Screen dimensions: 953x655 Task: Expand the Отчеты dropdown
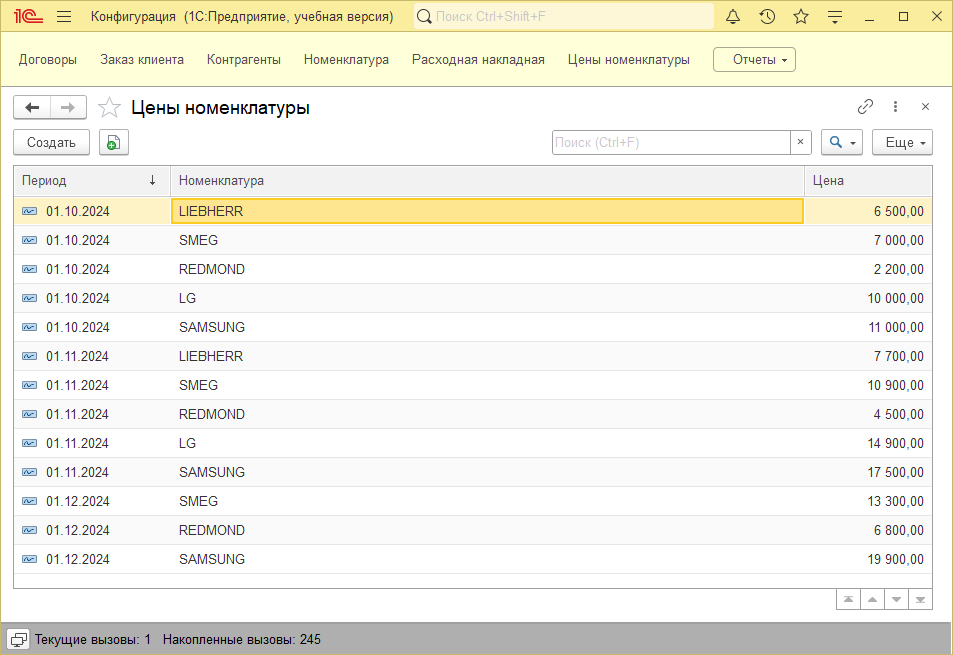click(754, 60)
